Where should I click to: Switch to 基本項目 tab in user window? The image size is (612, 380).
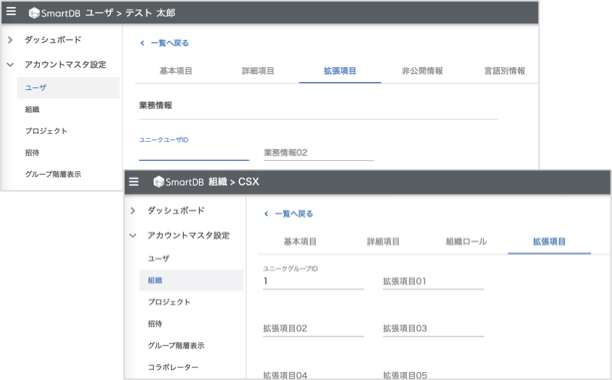[176, 71]
